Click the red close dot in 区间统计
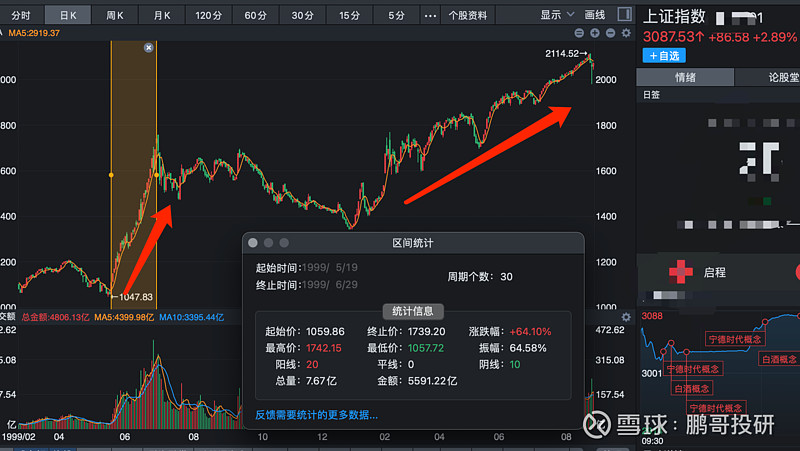Image resolution: width=800 pixels, height=451 pixels. 253,243
